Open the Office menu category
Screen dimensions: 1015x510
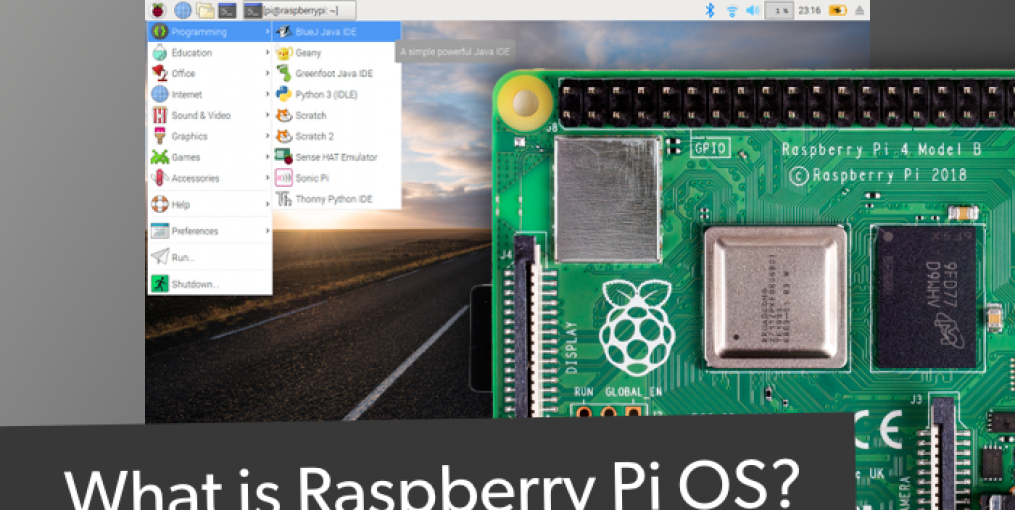[210, 73]
